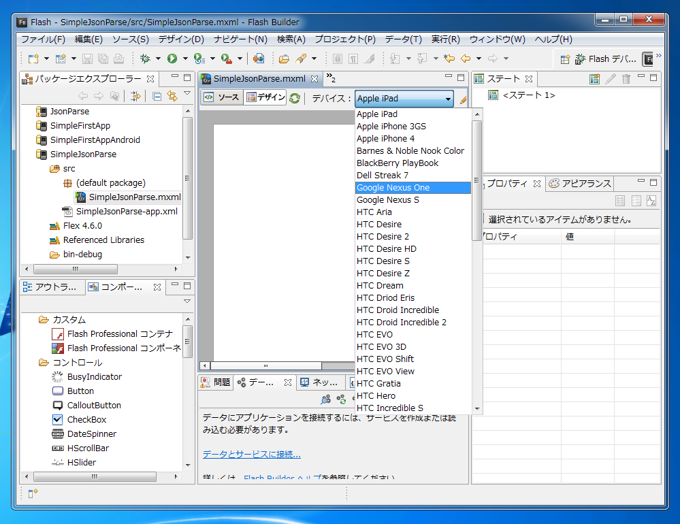Click the status bar icon at bottom left
This screenshot has height=524, width=680.
pos(33,493)
